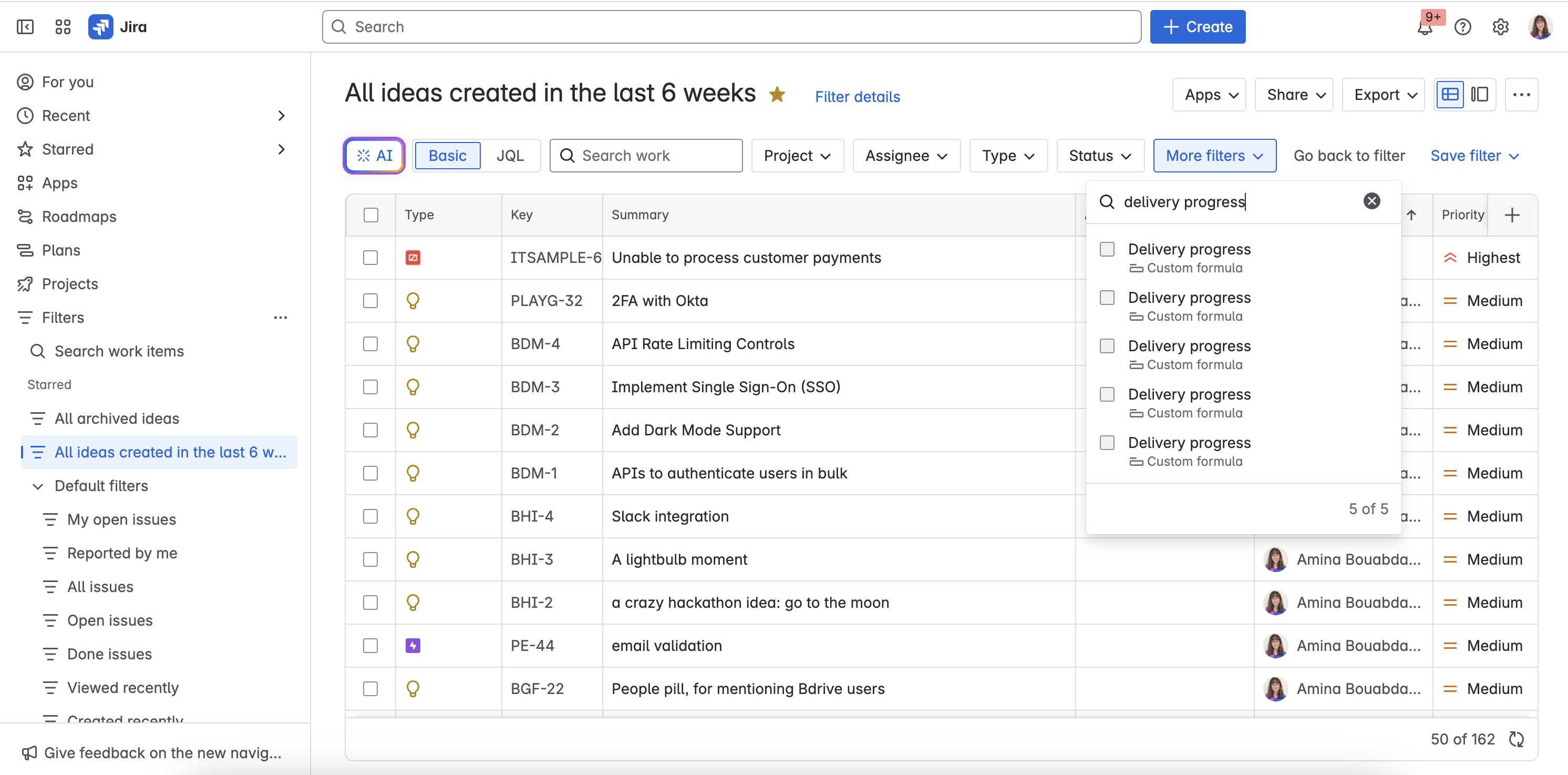
Task: Open the Jira app switcher grid icon
Action: click(61, 26)
